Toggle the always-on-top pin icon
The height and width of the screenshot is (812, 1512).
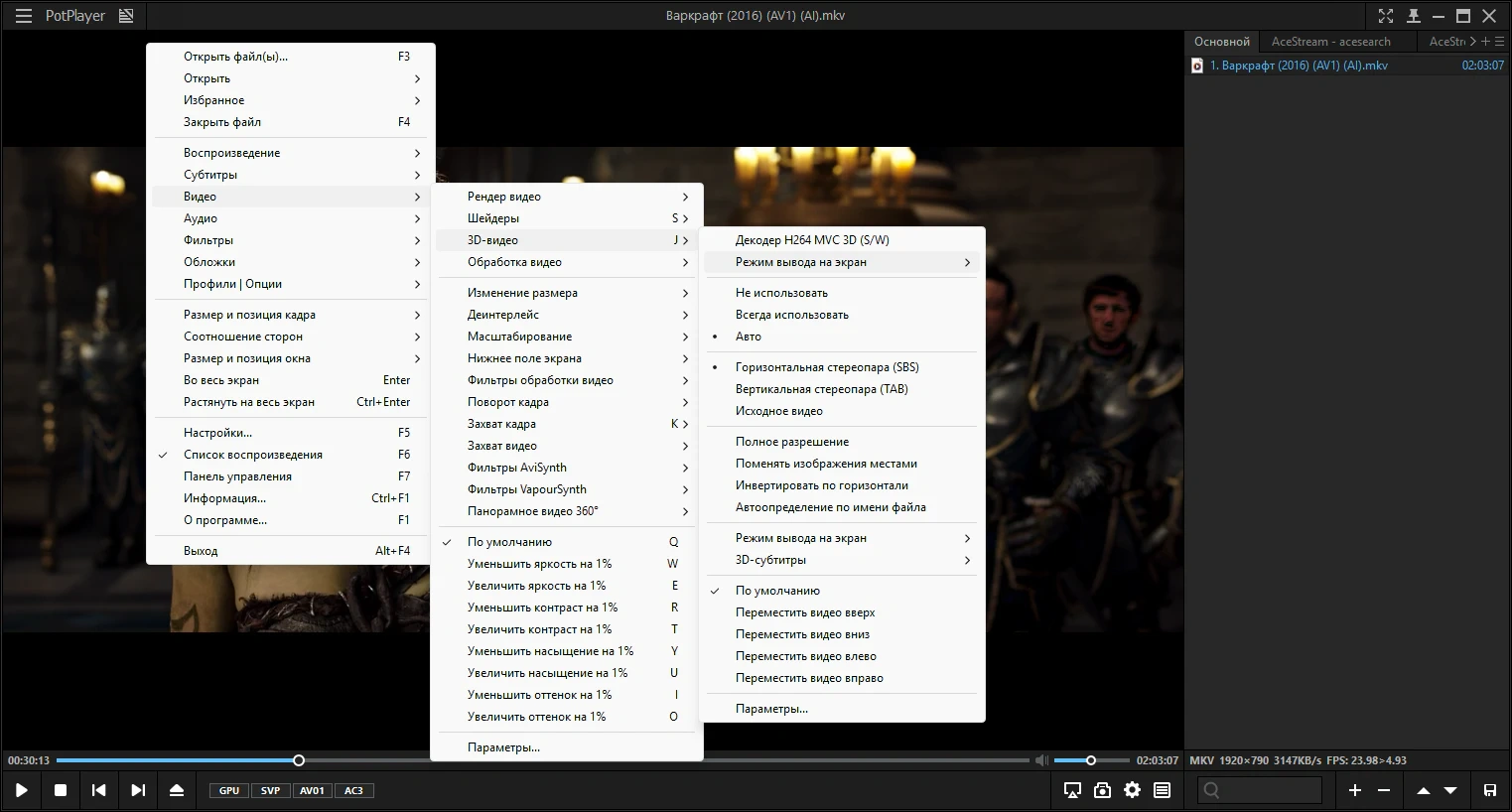[1414, 16]
